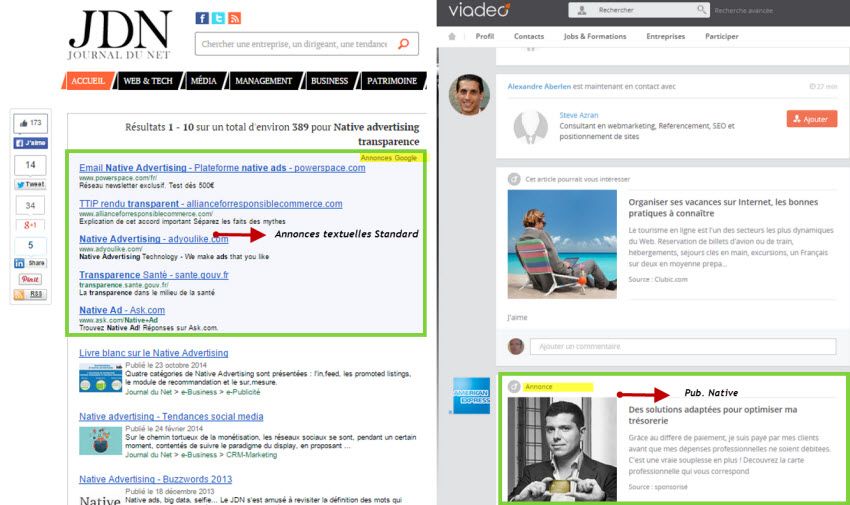Viewport: 850px width, 505px height.
Task: Open Entreprises in Viadeo menu
Action: [666, 36]
